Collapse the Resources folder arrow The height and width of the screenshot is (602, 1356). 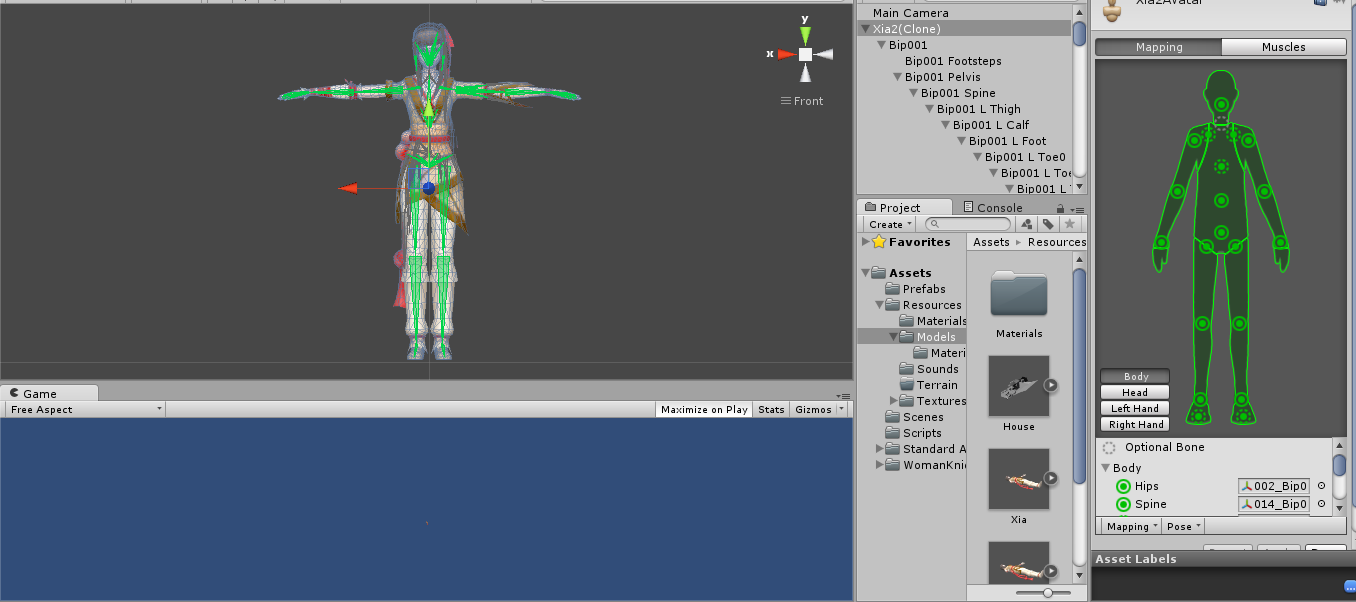879,305
